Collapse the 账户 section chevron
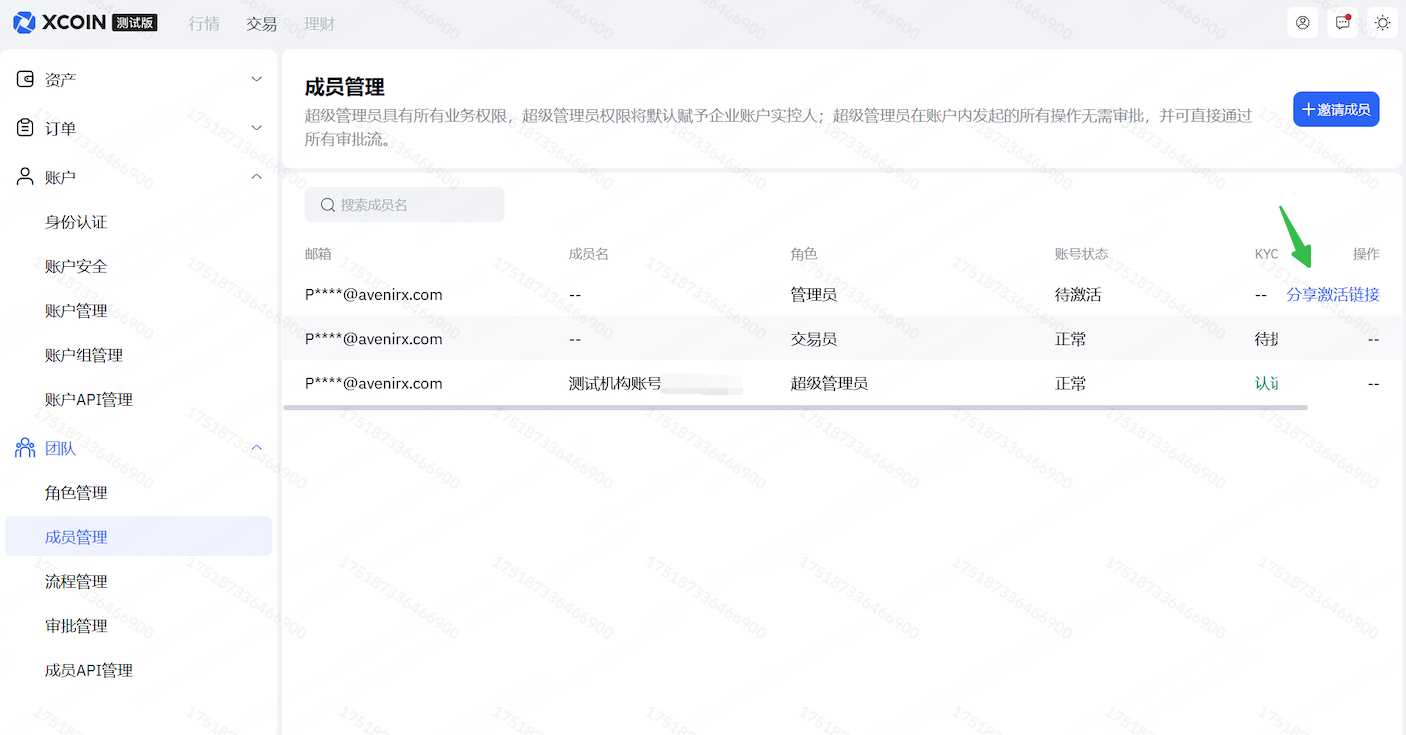 pyautogui.click(x=256, y=177)
